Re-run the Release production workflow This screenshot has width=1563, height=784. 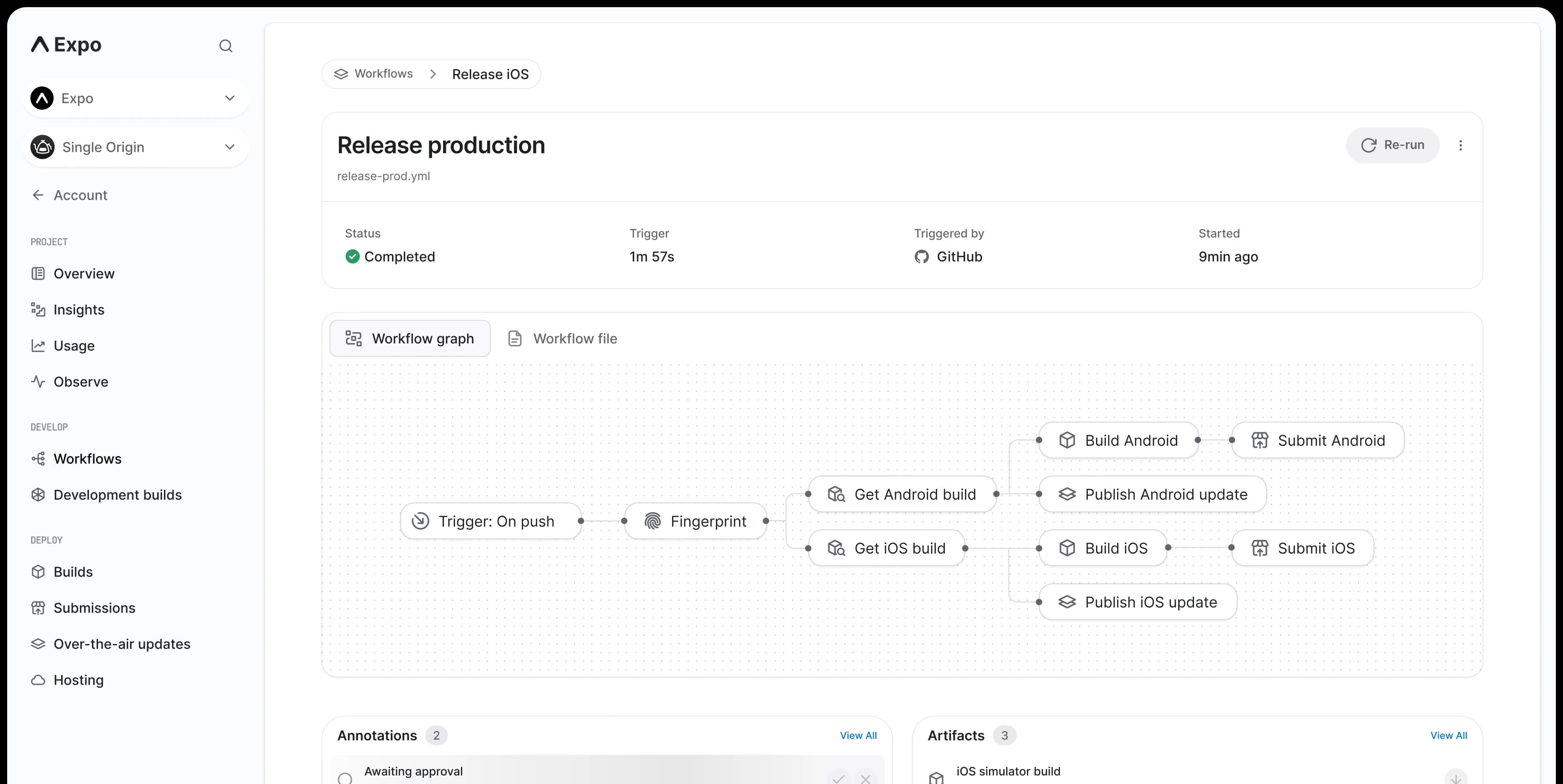pos(1392,146)
